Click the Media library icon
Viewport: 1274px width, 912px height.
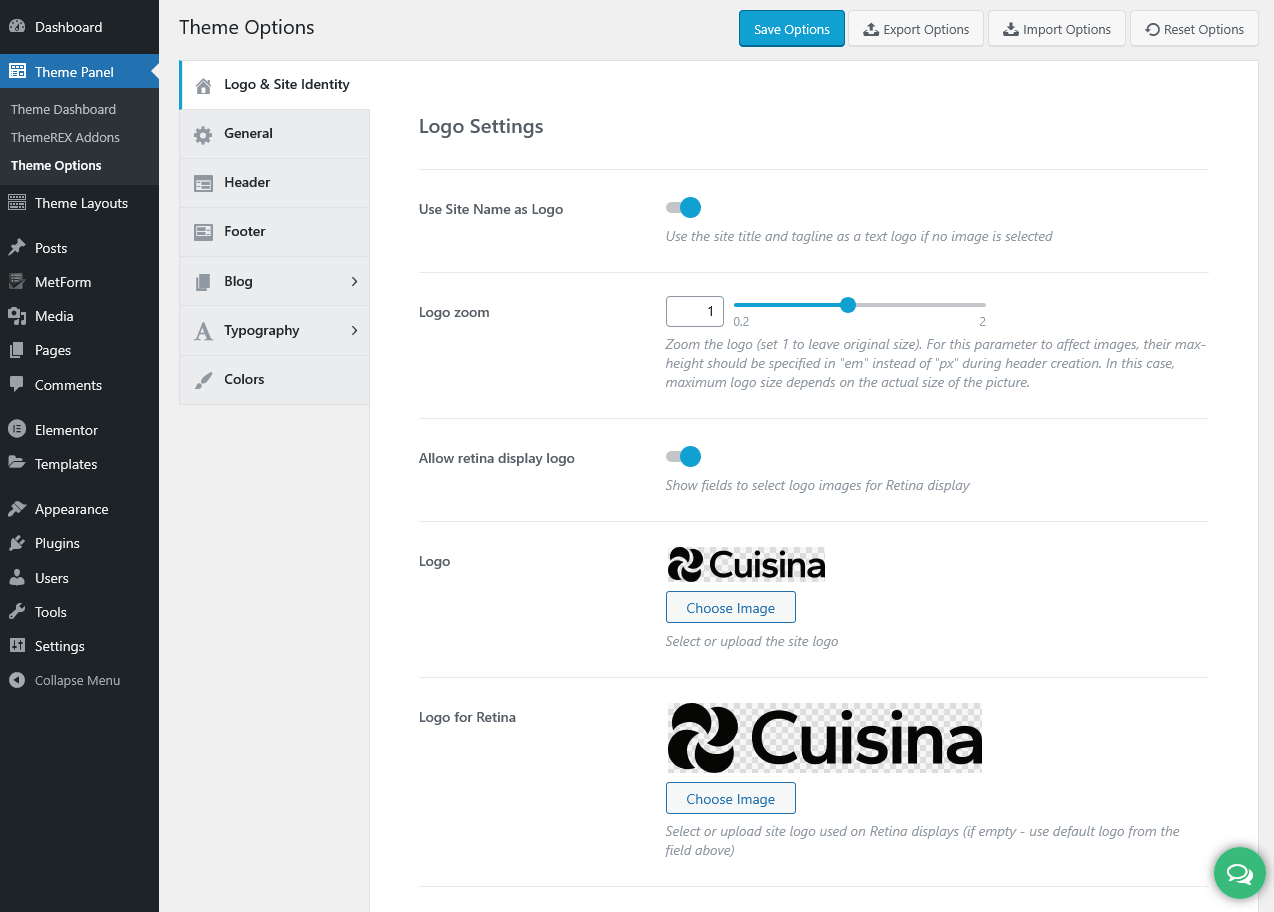(x=17, y=316)
